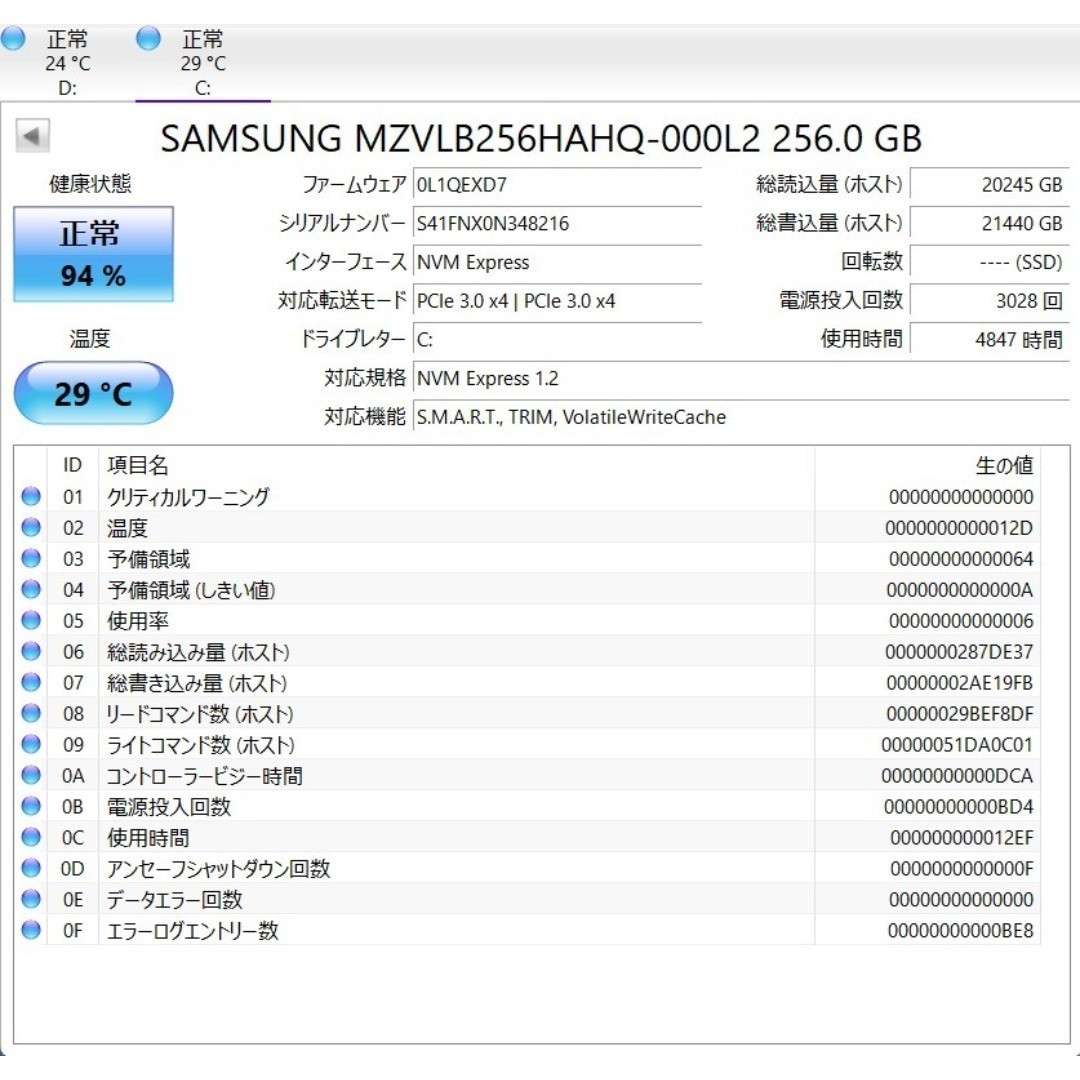Click status dot for 09 ライトコマンド数 row
The height and width of the screenshot is (1080, 1080).
(x=31, y=744)
